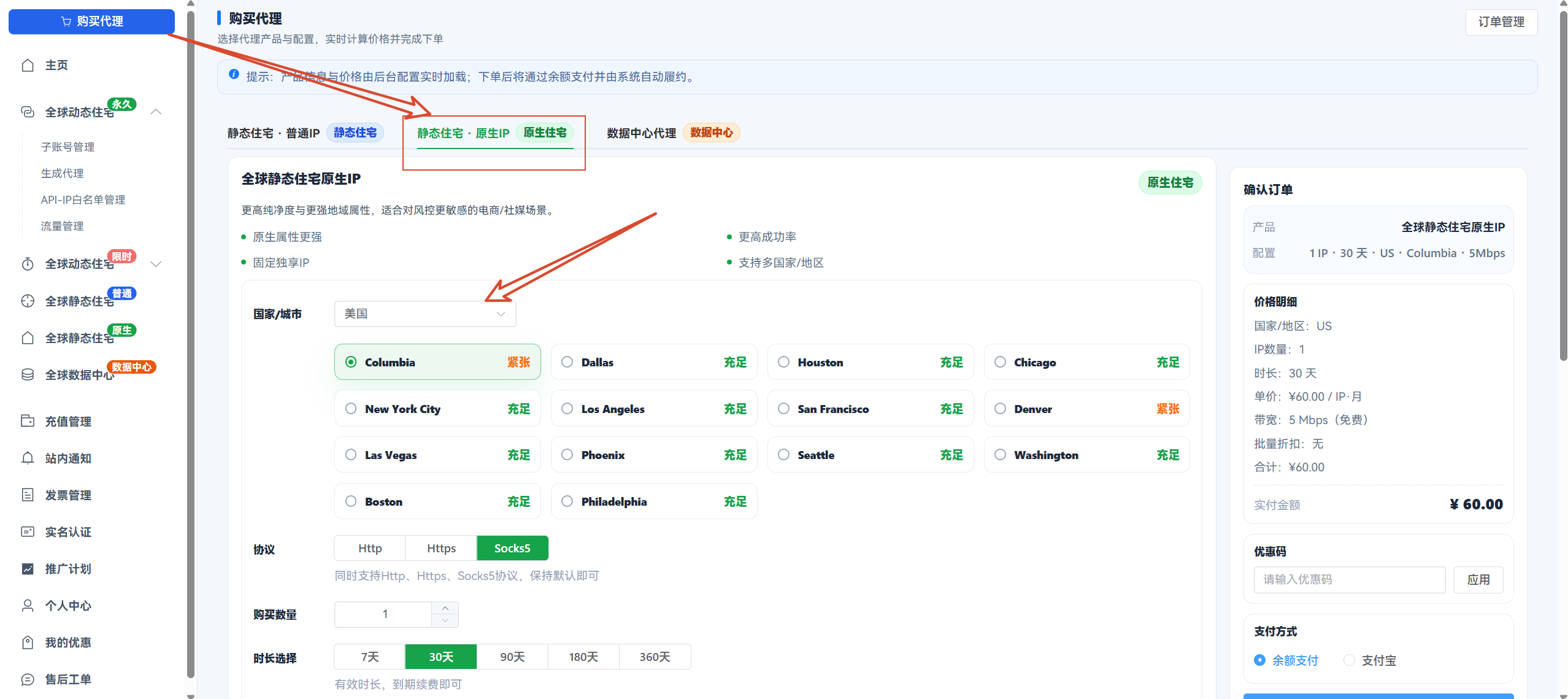Viewport: 1568px width, 699px height.
Task: Click the timer icon for 限时 dynamic residential
Action: (x=28, y=264)
